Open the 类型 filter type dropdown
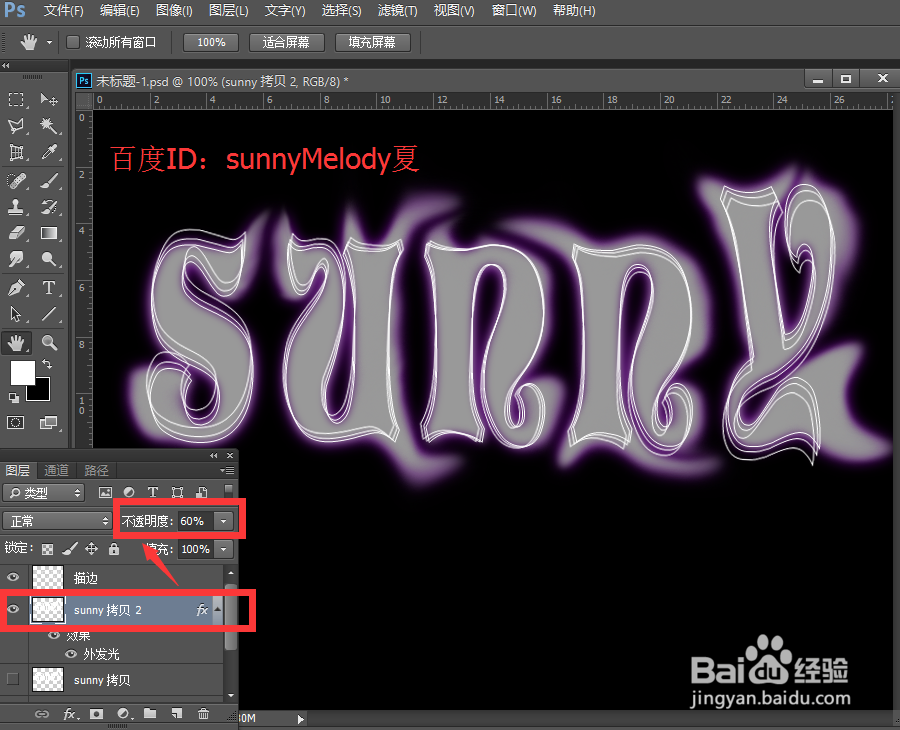This screenshot has width=900, height=730. 44,493
